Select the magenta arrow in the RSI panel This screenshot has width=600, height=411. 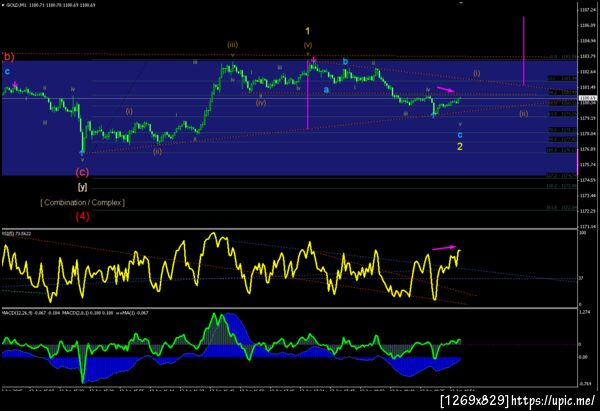(x=444, y=248)
